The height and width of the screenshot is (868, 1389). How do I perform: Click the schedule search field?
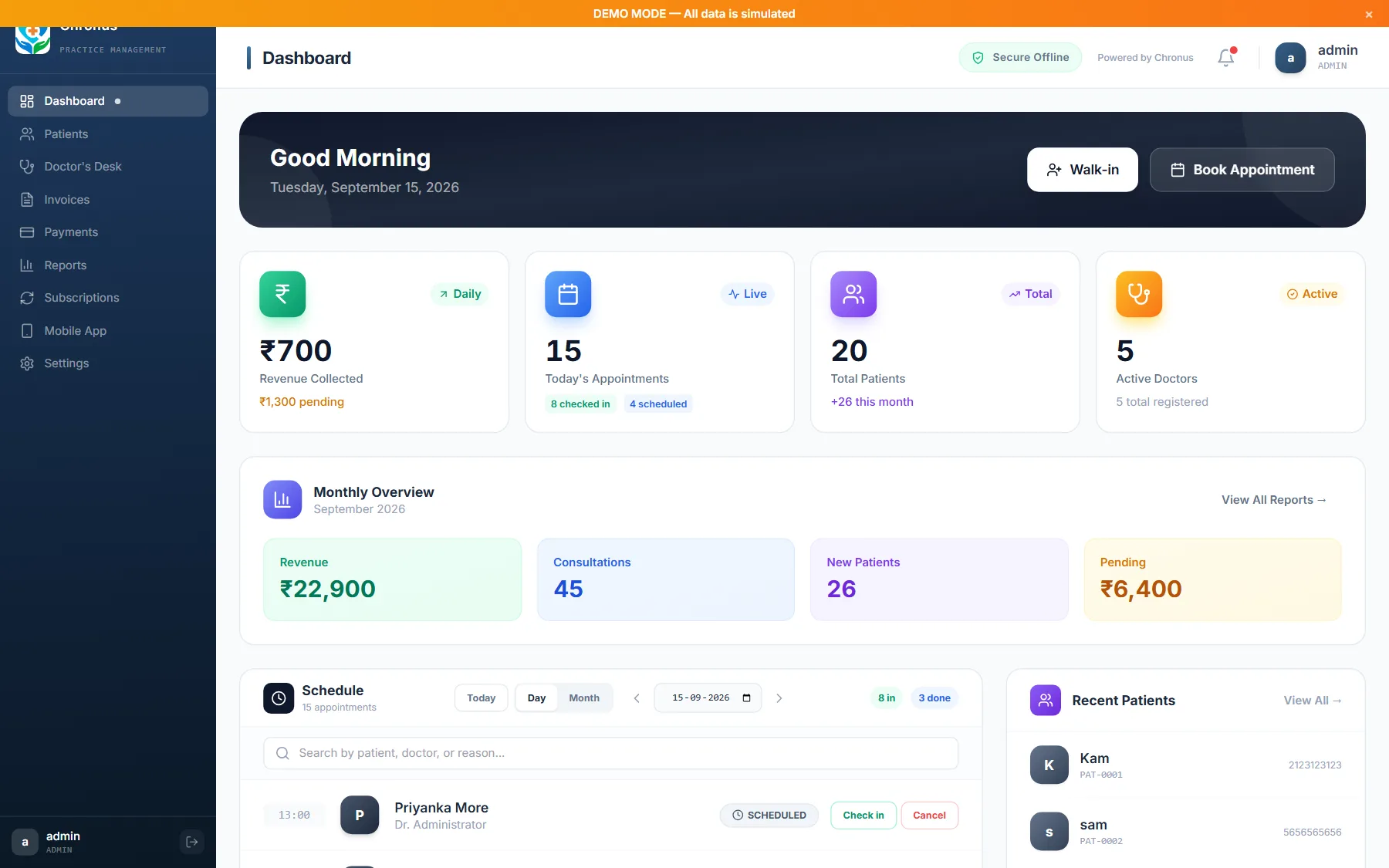(611, 753)
